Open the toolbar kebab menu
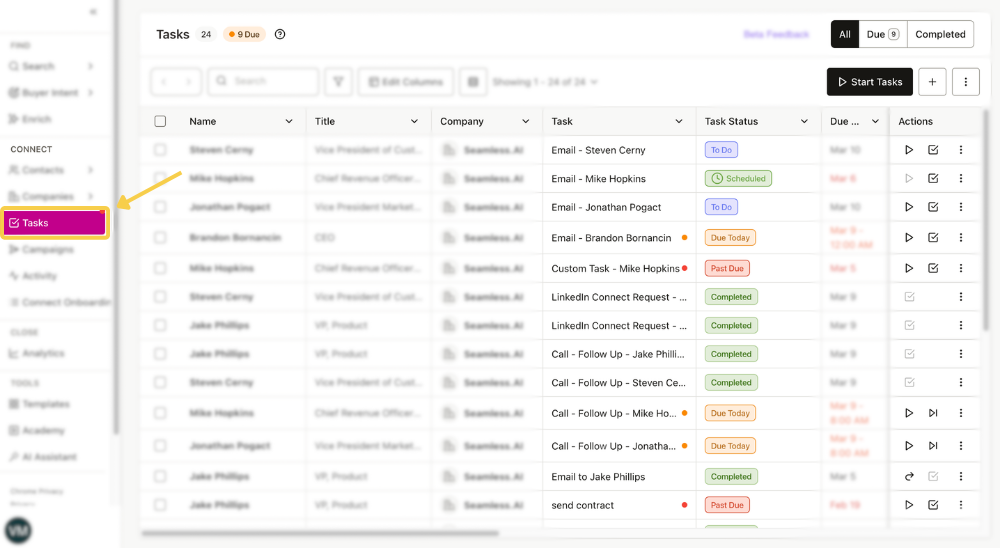Image resolution: width=1000 pixels, height=548 pixels. pyautogui.click(x=966, y=82)
